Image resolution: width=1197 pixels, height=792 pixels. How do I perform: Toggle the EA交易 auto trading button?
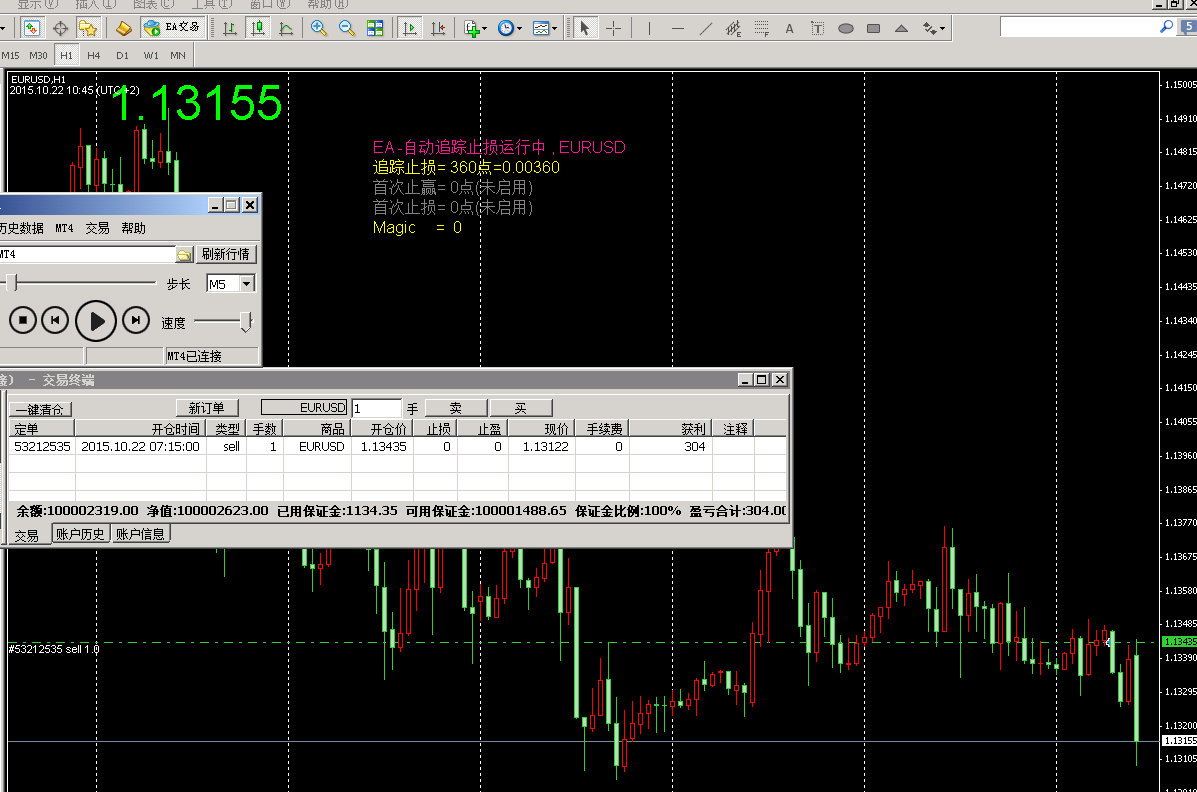click(172, 28)
